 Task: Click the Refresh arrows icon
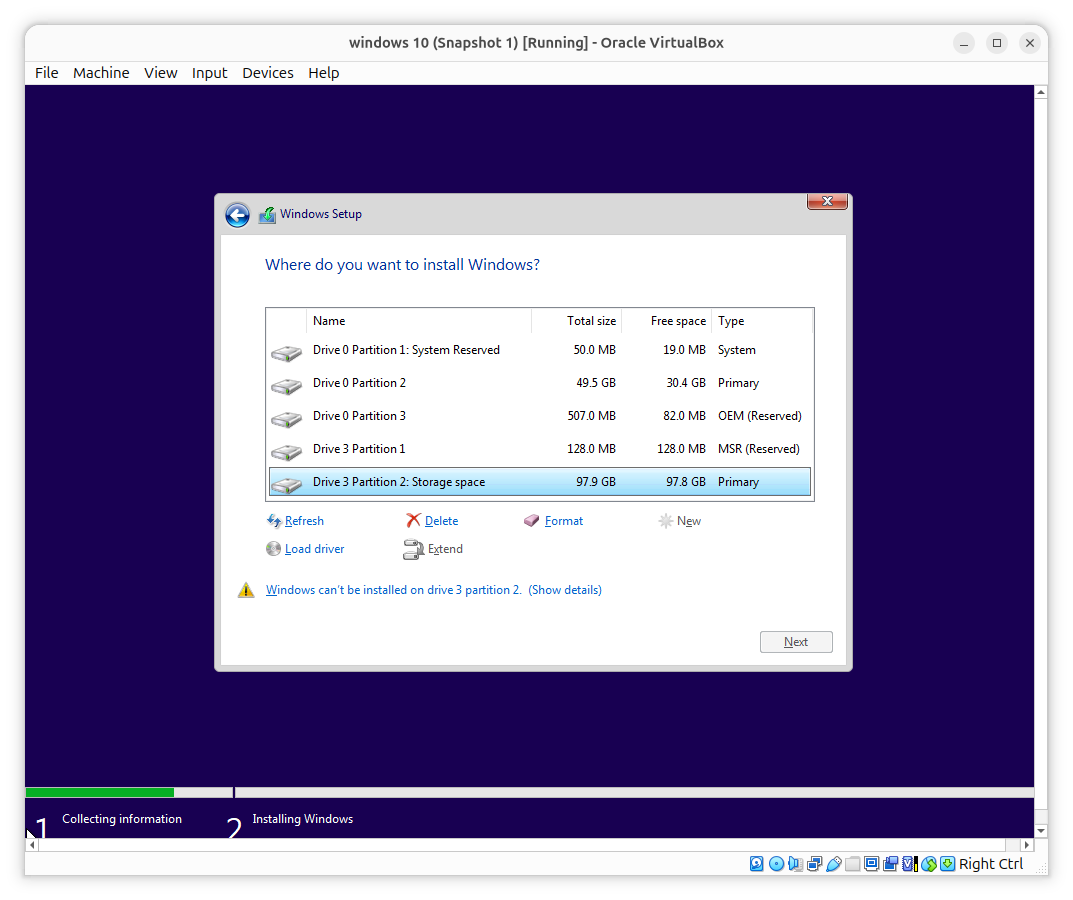pyautogui.click(x=274, y=521)
